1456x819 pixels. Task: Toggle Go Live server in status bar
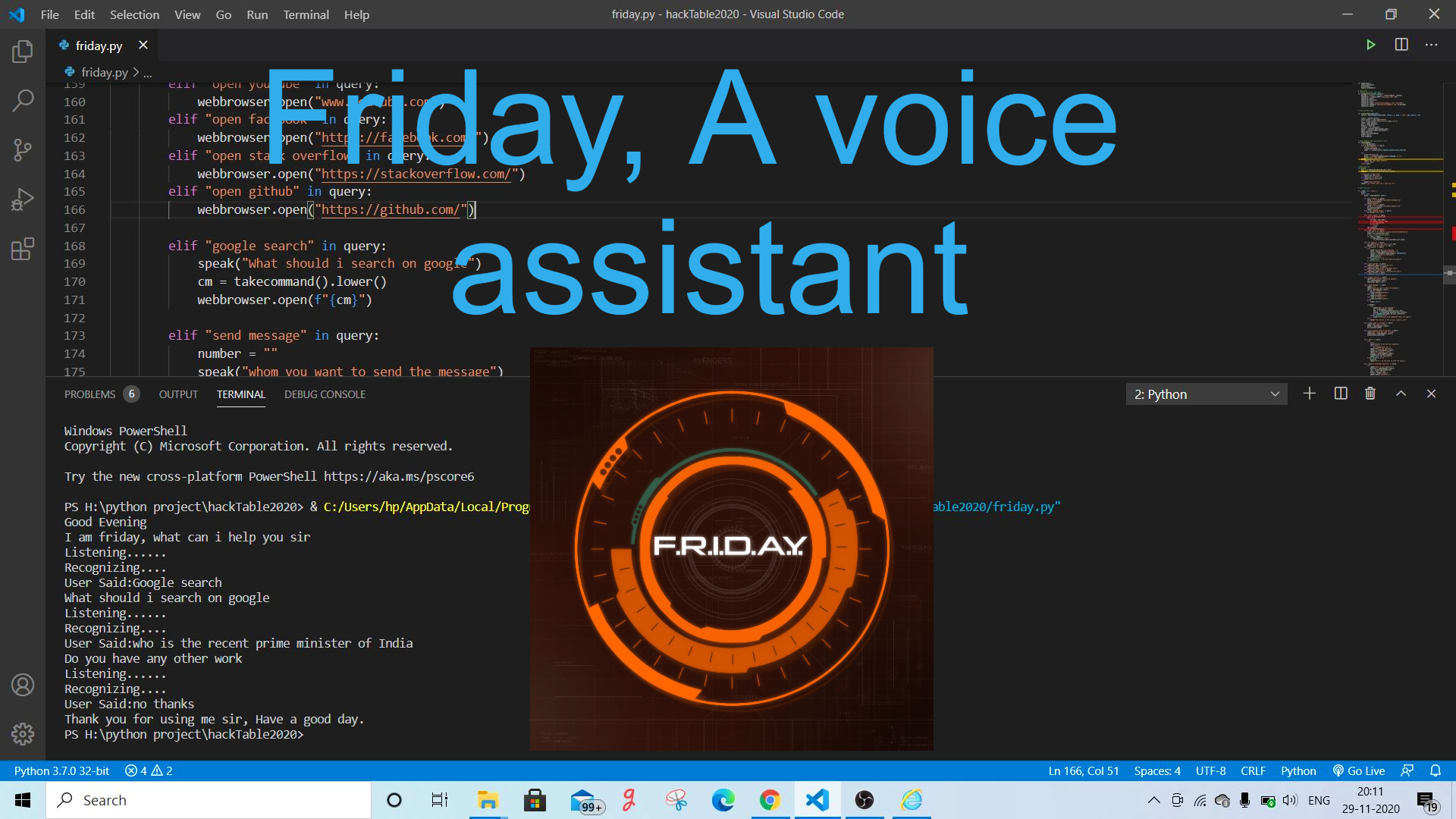pos(1359,770)
